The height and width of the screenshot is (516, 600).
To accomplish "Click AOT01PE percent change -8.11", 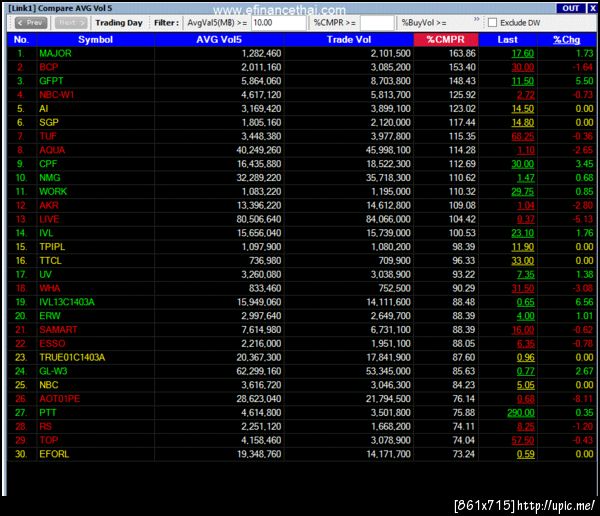I will 583,399.
